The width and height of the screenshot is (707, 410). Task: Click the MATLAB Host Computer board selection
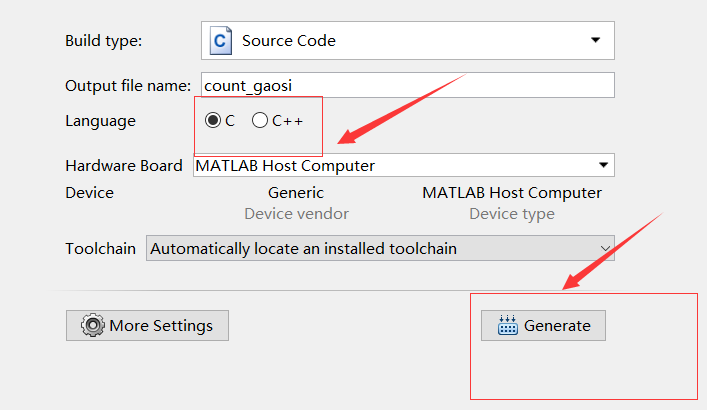pyautogui.click(x=390, y=165)
